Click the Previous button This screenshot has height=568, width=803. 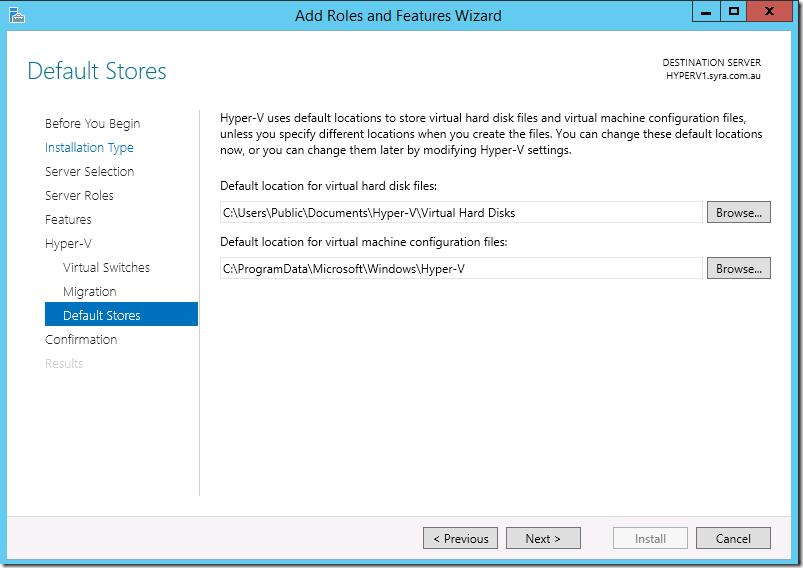tap(460, 538)
